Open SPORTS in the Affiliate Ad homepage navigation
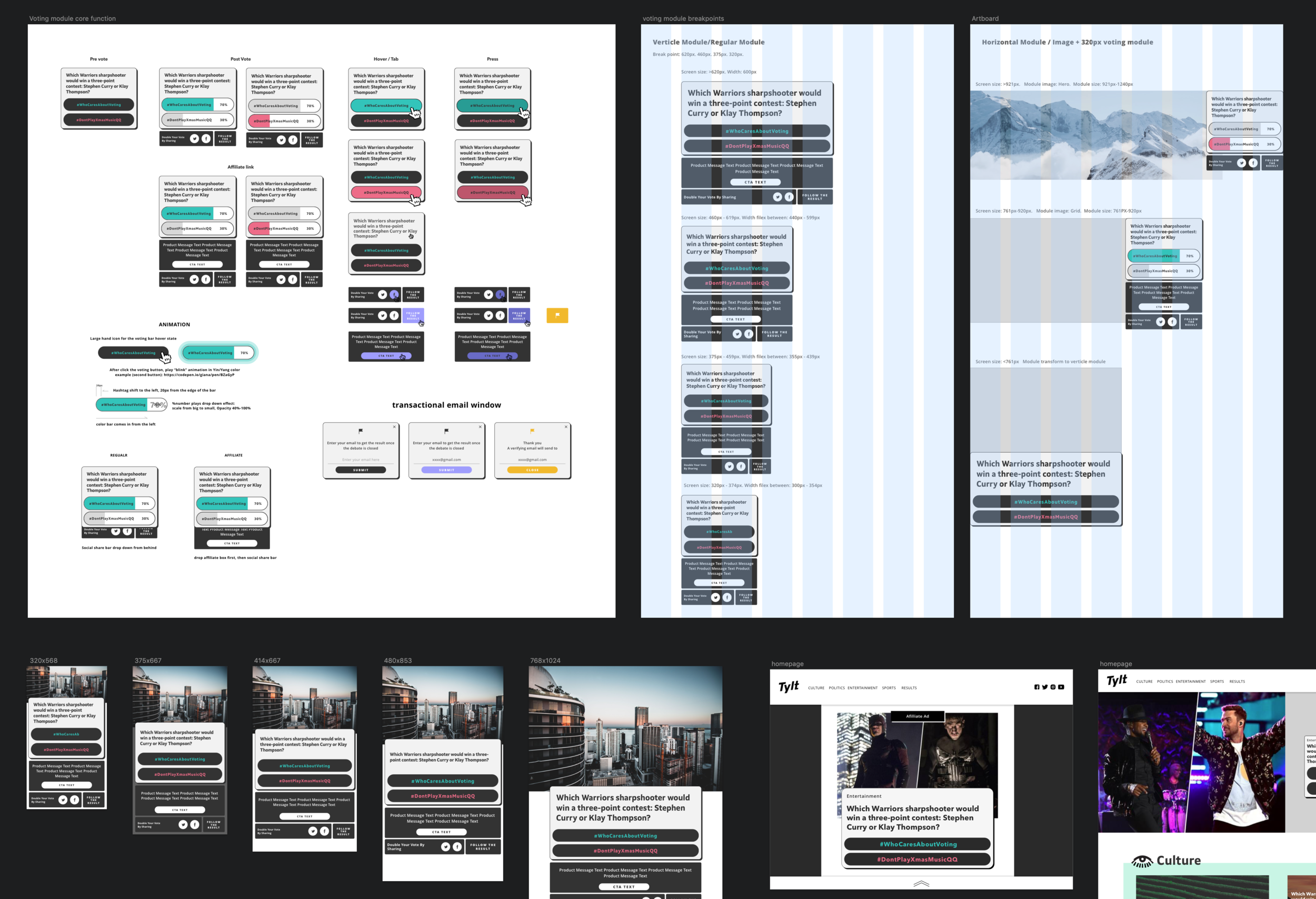 [x=889, y=688]
